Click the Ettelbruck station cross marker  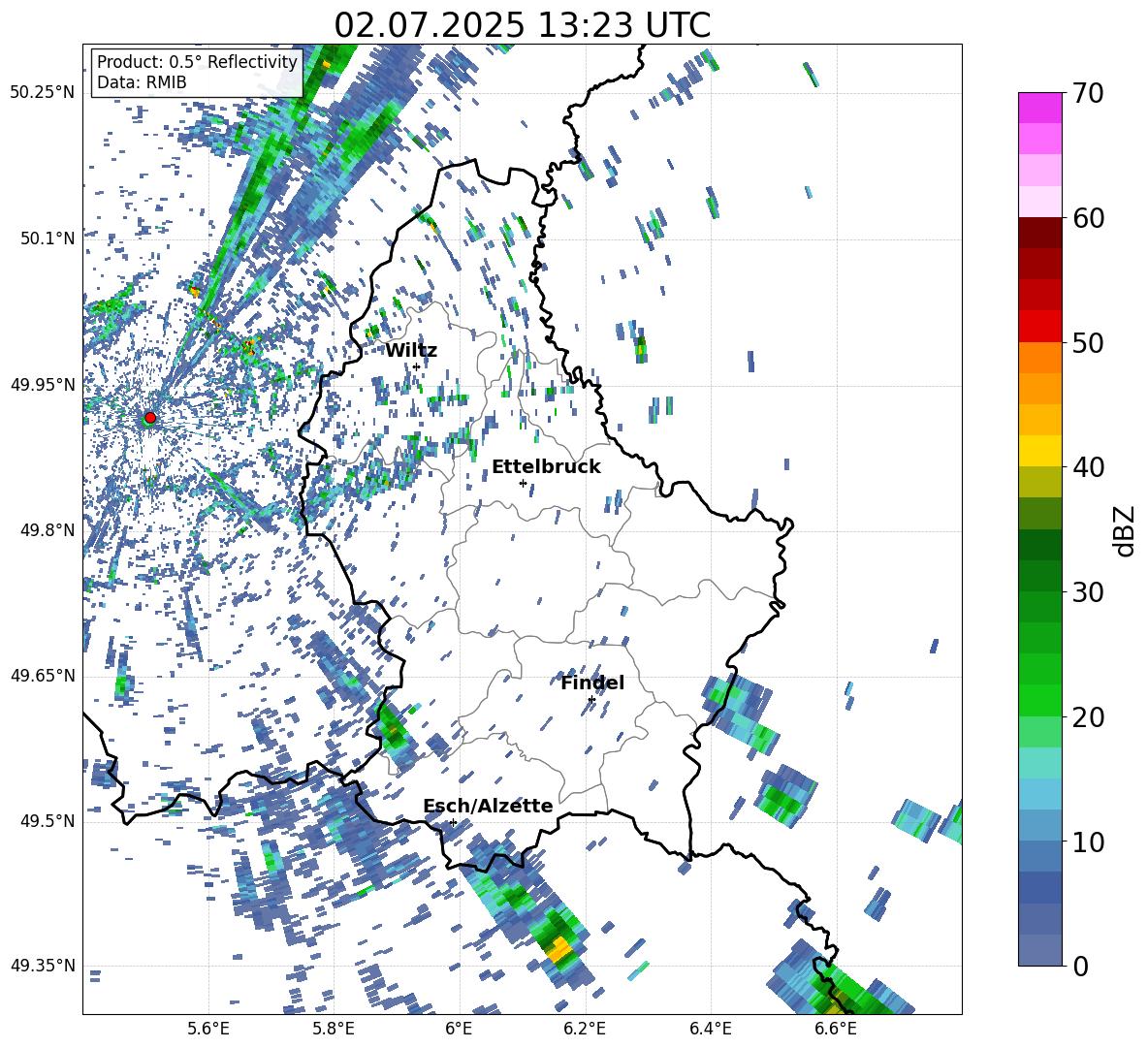point(523,483)
